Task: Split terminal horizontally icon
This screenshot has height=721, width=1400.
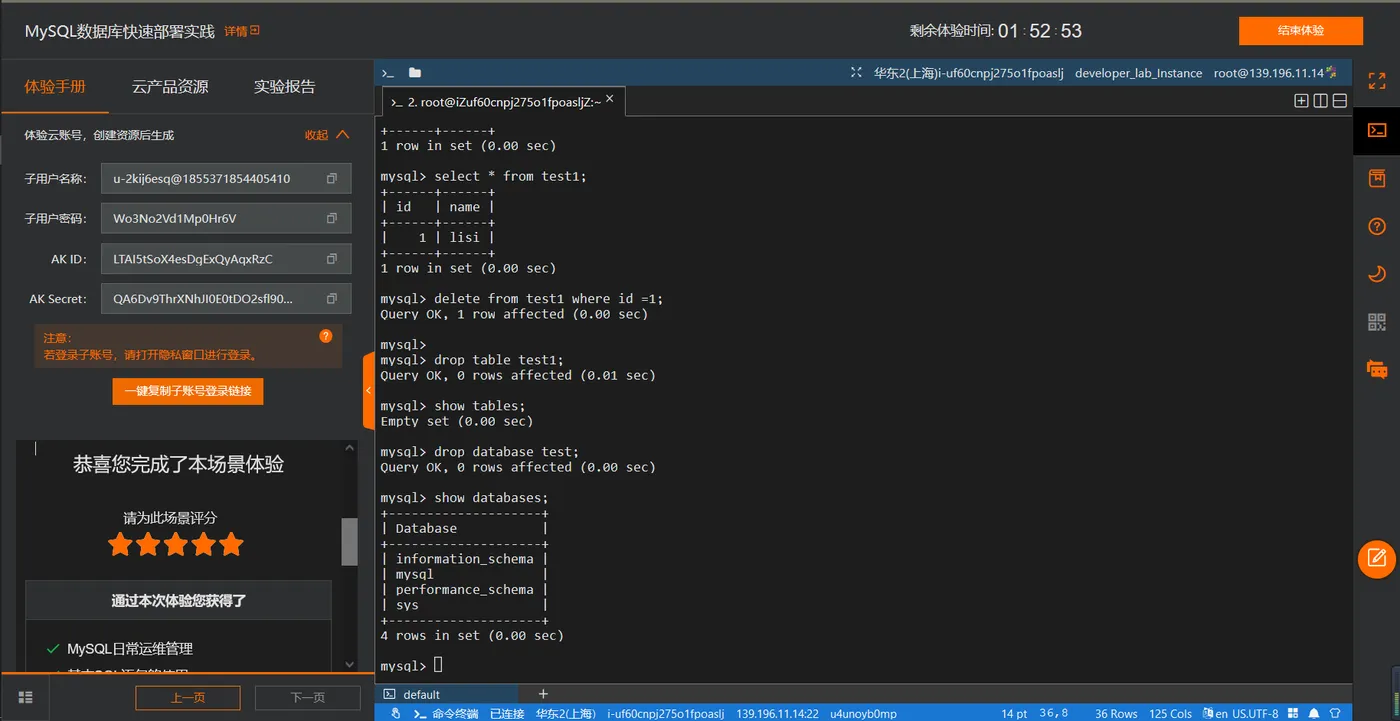Action: [x=1340, y=100]
